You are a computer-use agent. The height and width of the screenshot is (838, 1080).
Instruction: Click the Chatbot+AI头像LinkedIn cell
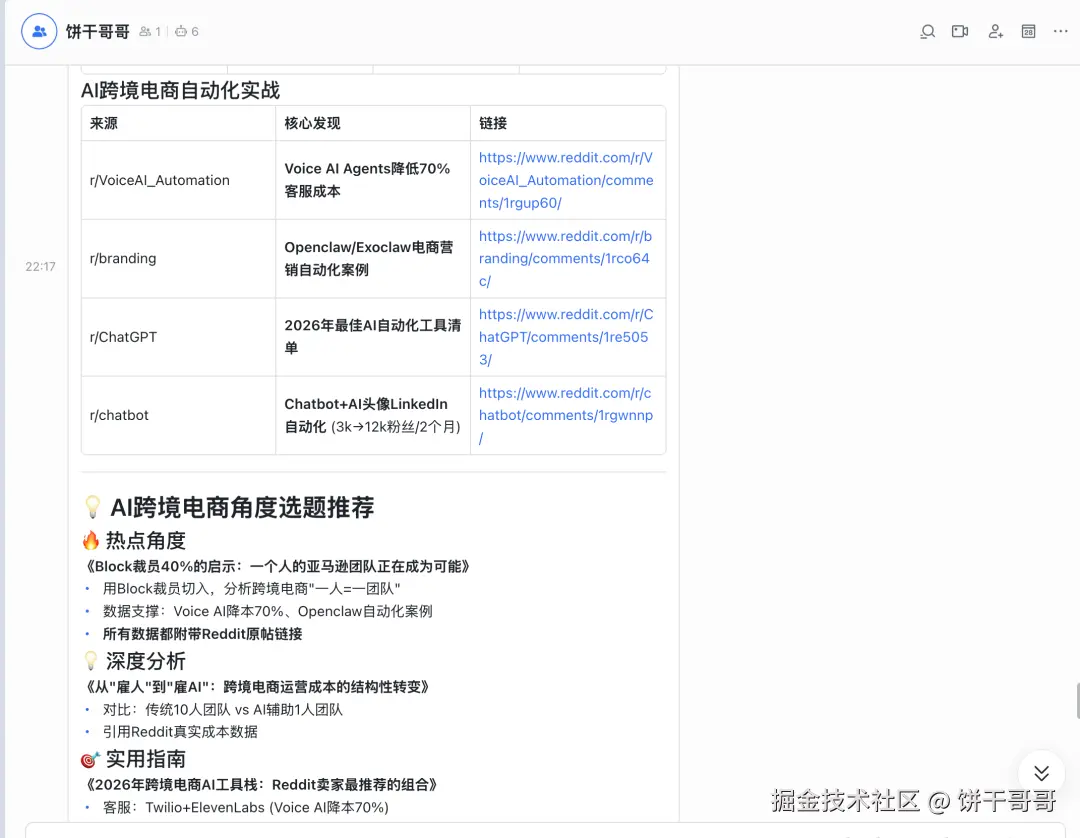coord(373,415)
